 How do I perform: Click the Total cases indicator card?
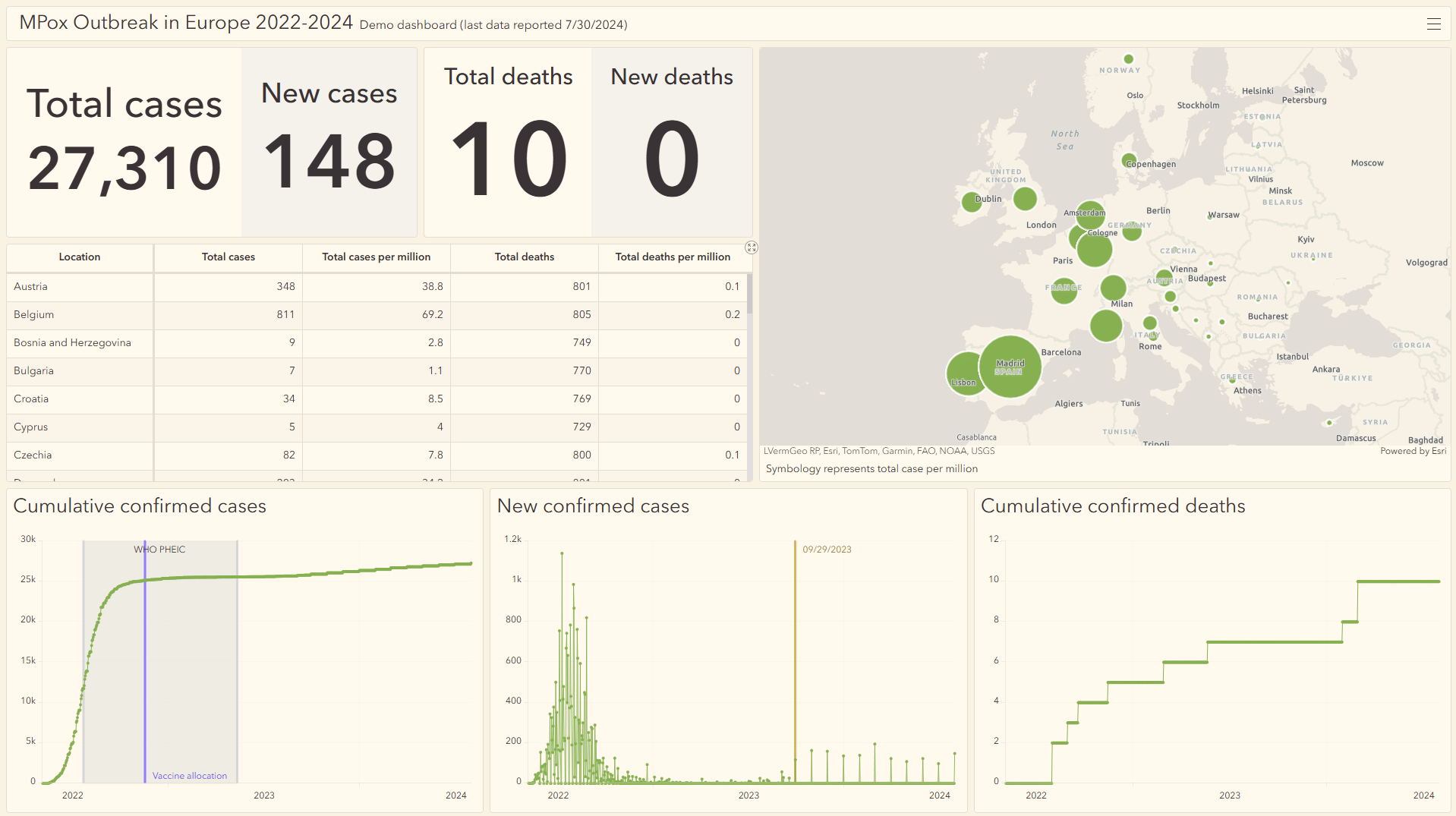[124, 142]
